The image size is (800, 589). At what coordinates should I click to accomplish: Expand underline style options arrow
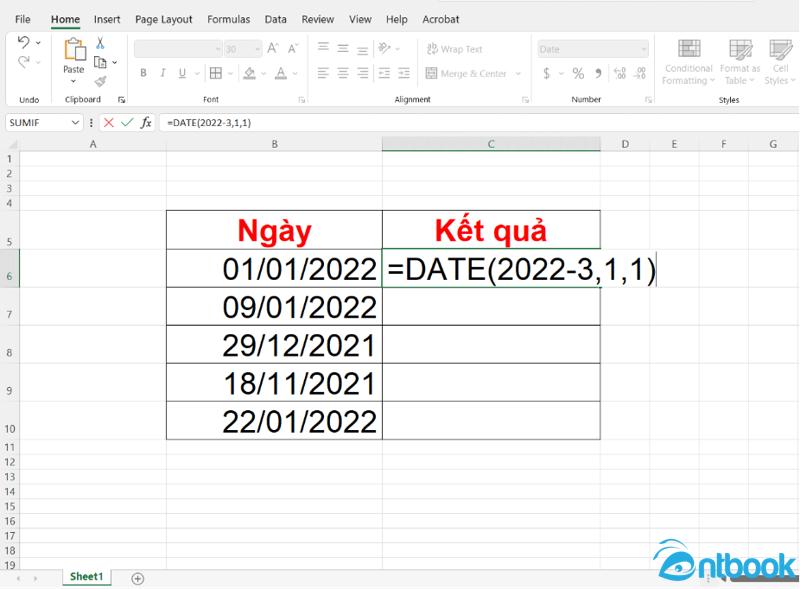click(x=197, y=73)
